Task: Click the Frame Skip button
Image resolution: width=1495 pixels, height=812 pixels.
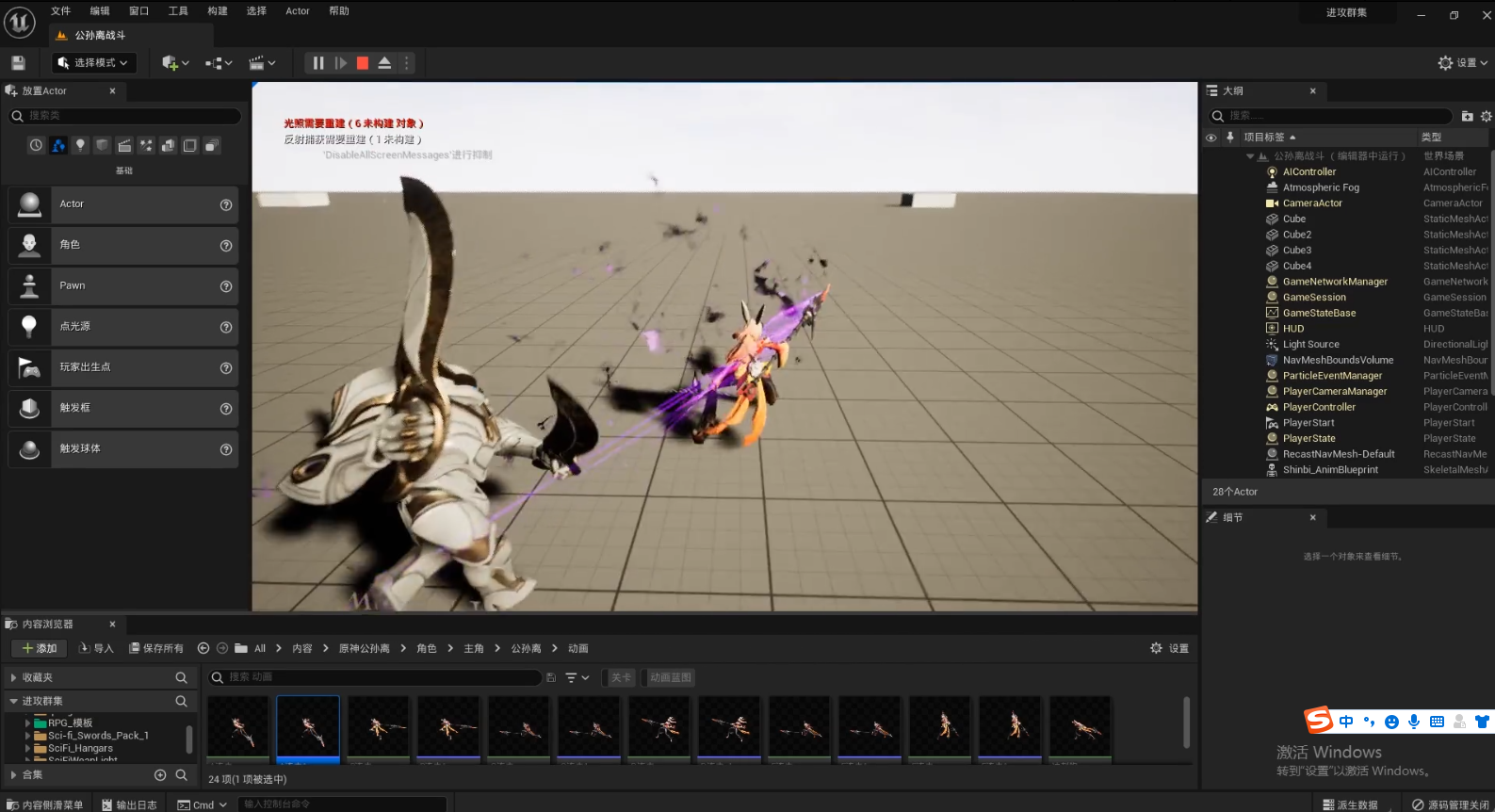Action: tap(341, 63)
